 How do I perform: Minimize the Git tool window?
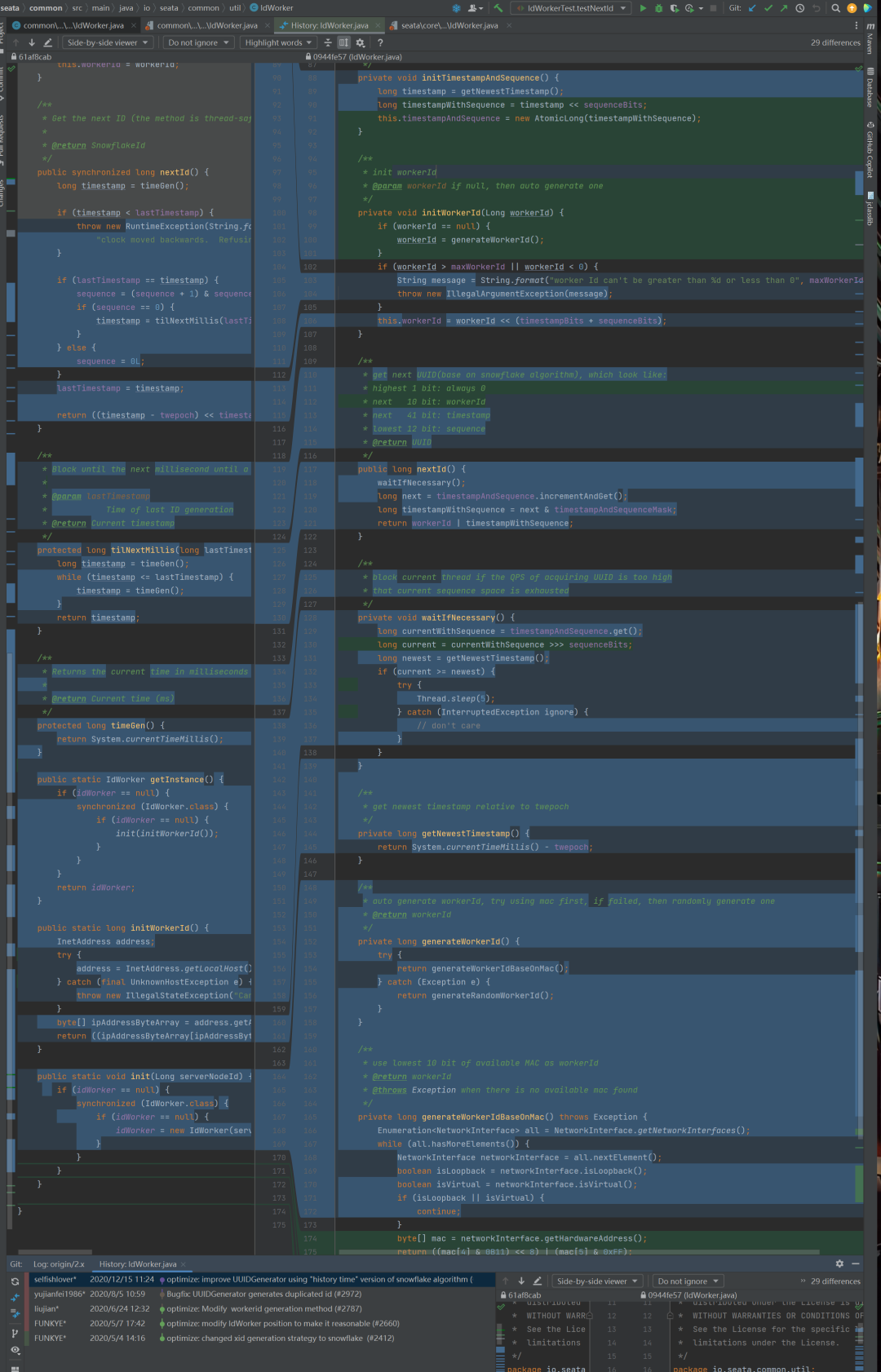click(x=856, y=1264)
